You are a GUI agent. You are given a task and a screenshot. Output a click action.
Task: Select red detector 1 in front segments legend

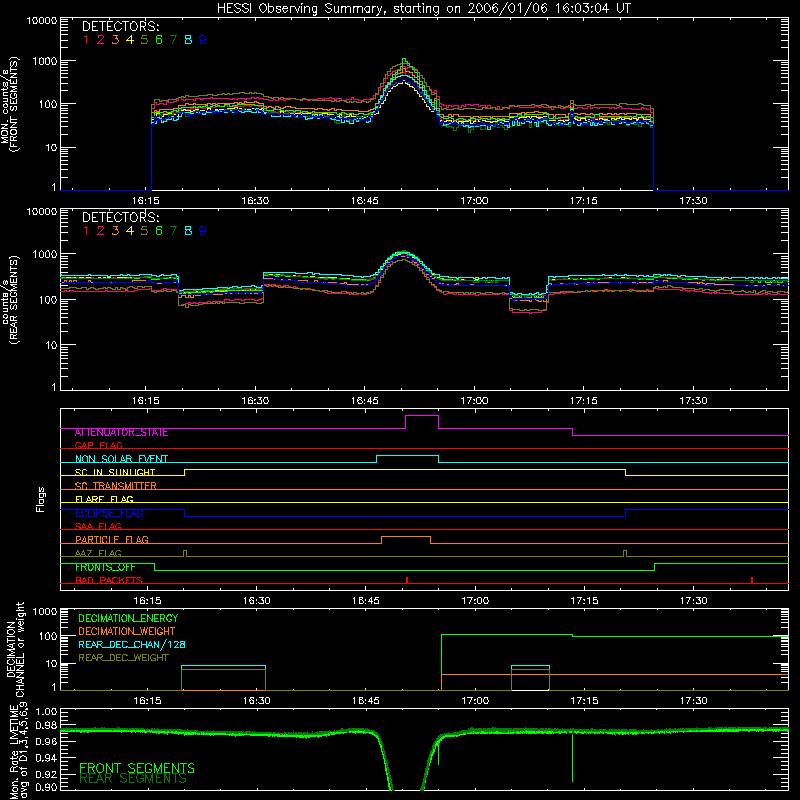pos(86,40)
